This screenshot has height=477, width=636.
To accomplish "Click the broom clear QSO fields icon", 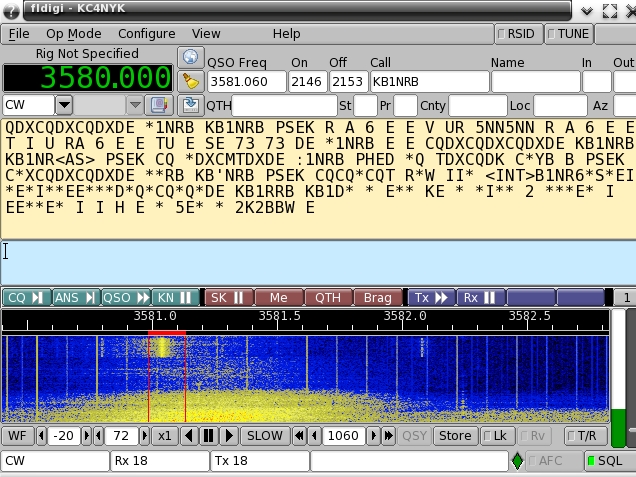I will 190,81.
